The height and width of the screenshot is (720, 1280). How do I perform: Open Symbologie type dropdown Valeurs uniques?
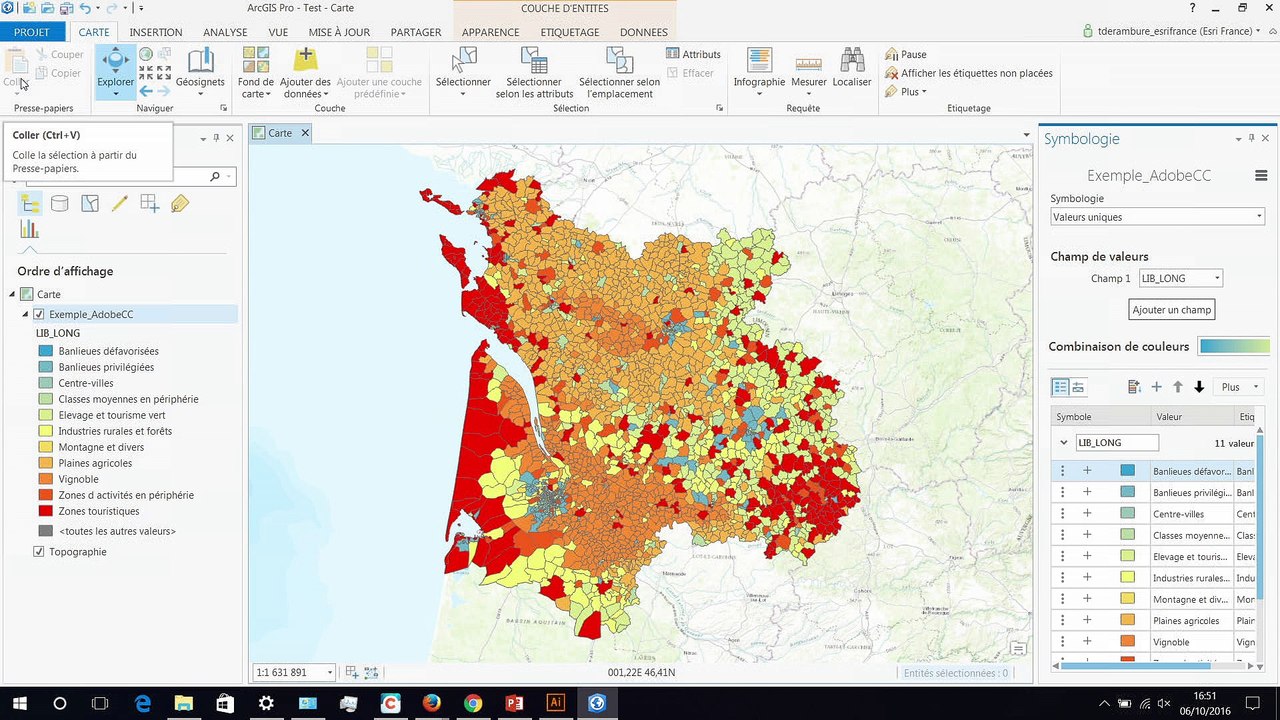[1158, 217]
